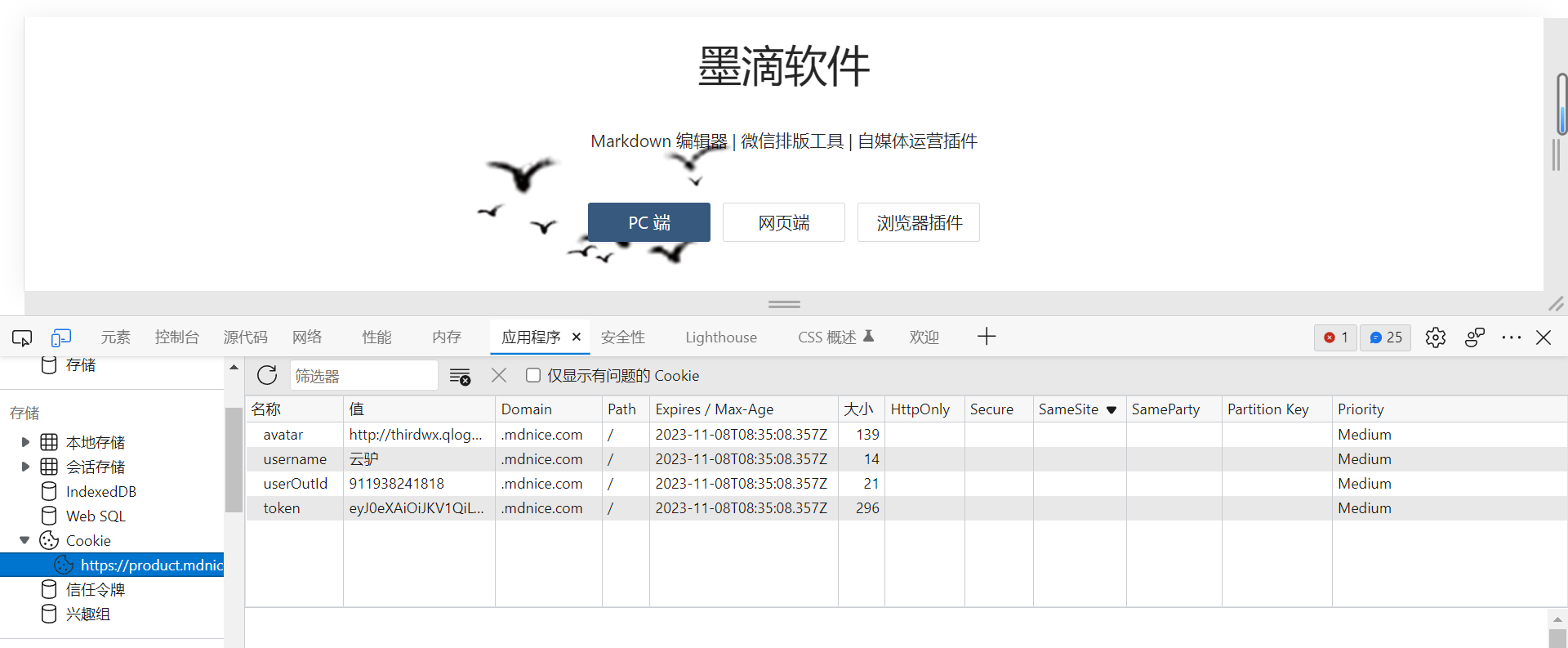Screen dimensions: 1568x648
Task: Select the https://product.mdnice cookie entry
Action: coord(112,565)
